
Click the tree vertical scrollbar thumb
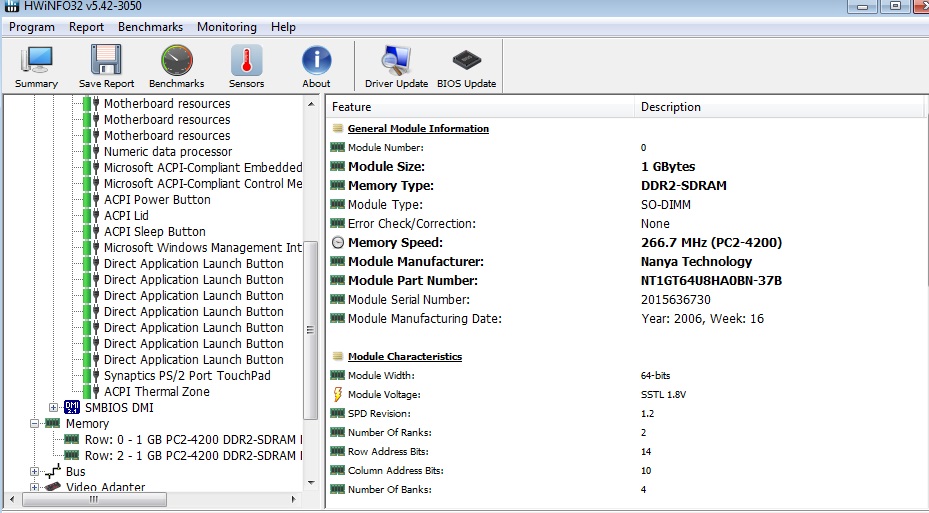pyautogui.click(x=310, y=330)
